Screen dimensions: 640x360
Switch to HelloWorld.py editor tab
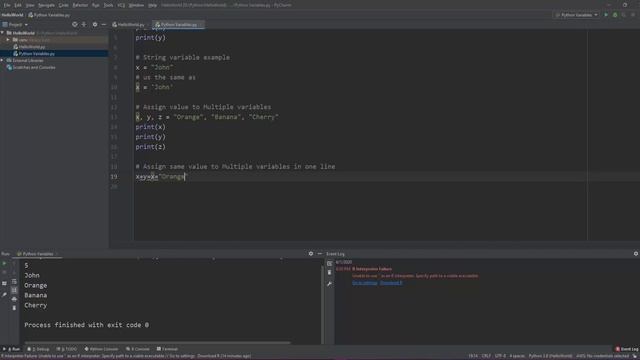click(130, 24)
